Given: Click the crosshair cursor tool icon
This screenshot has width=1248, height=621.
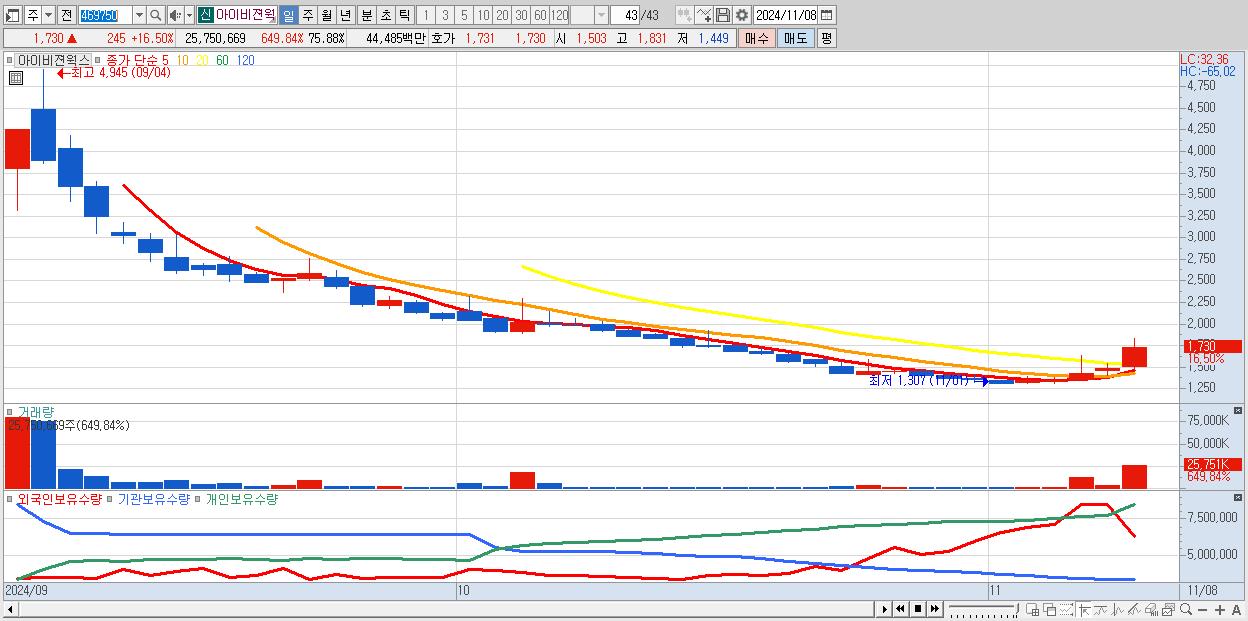Looking at the screenshot, I should coord(1084,610).
